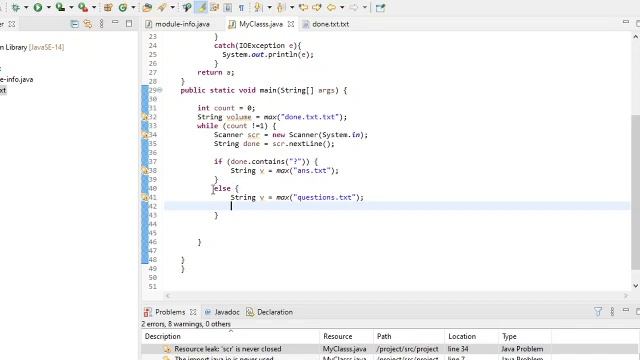This screenshot has width=640, height=360.
Task: Open Package Explorer View Menu dots
Action: (102, 24)
